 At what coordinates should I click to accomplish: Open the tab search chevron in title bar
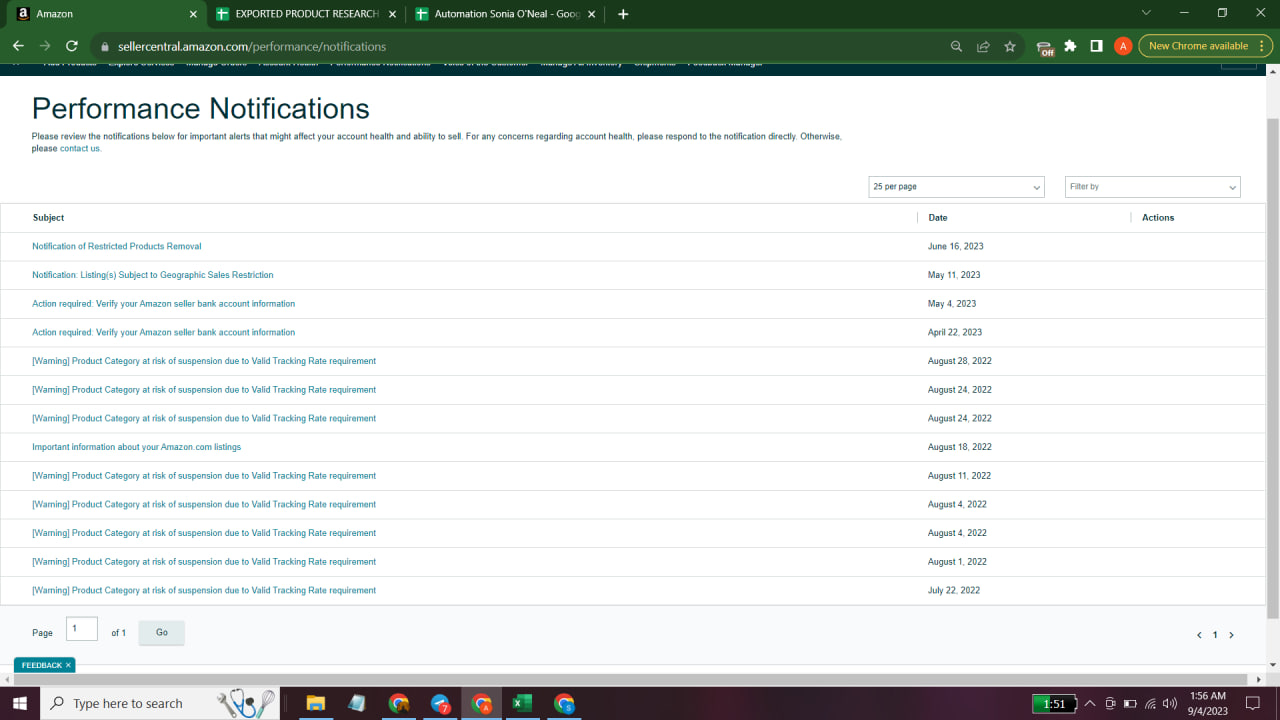(x=1146, y=13)
